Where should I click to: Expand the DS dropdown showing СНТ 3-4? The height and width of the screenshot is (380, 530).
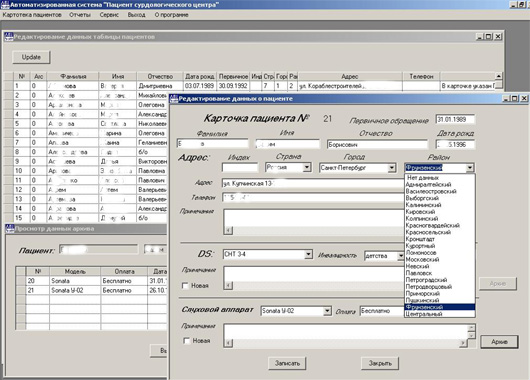point(308,254)
